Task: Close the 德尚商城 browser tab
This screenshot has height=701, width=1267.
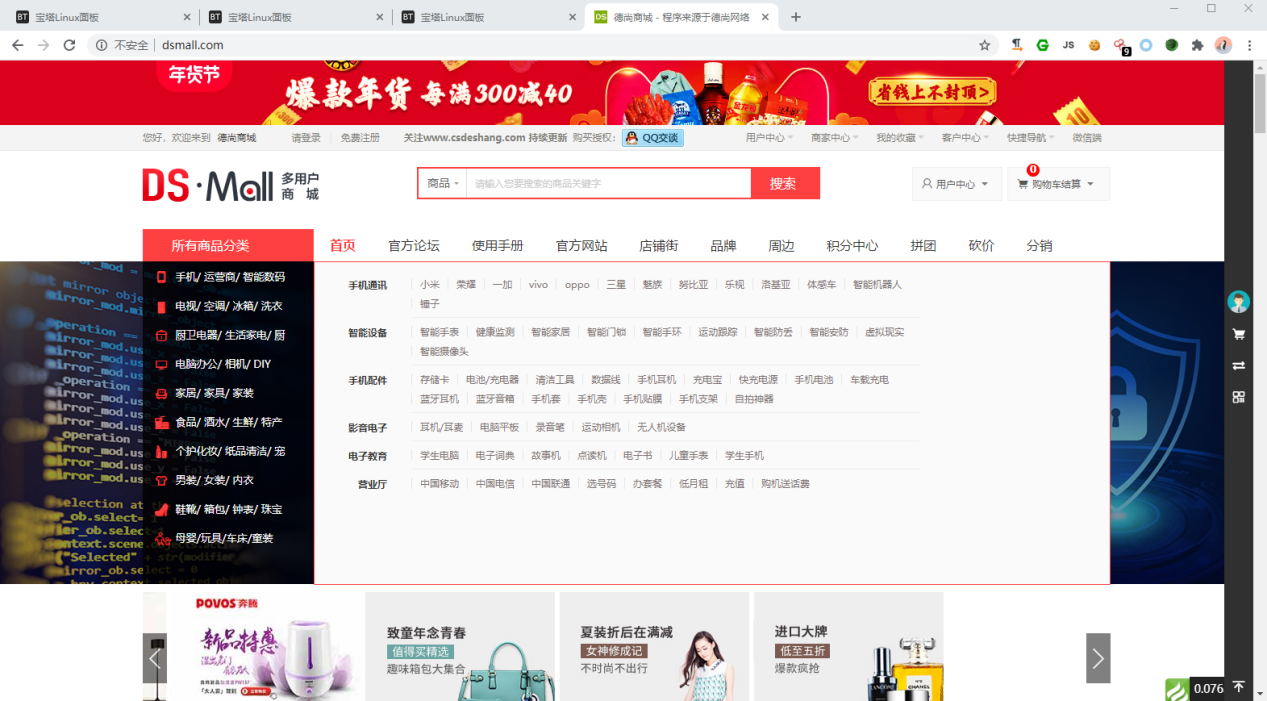Action: [766, 17]
